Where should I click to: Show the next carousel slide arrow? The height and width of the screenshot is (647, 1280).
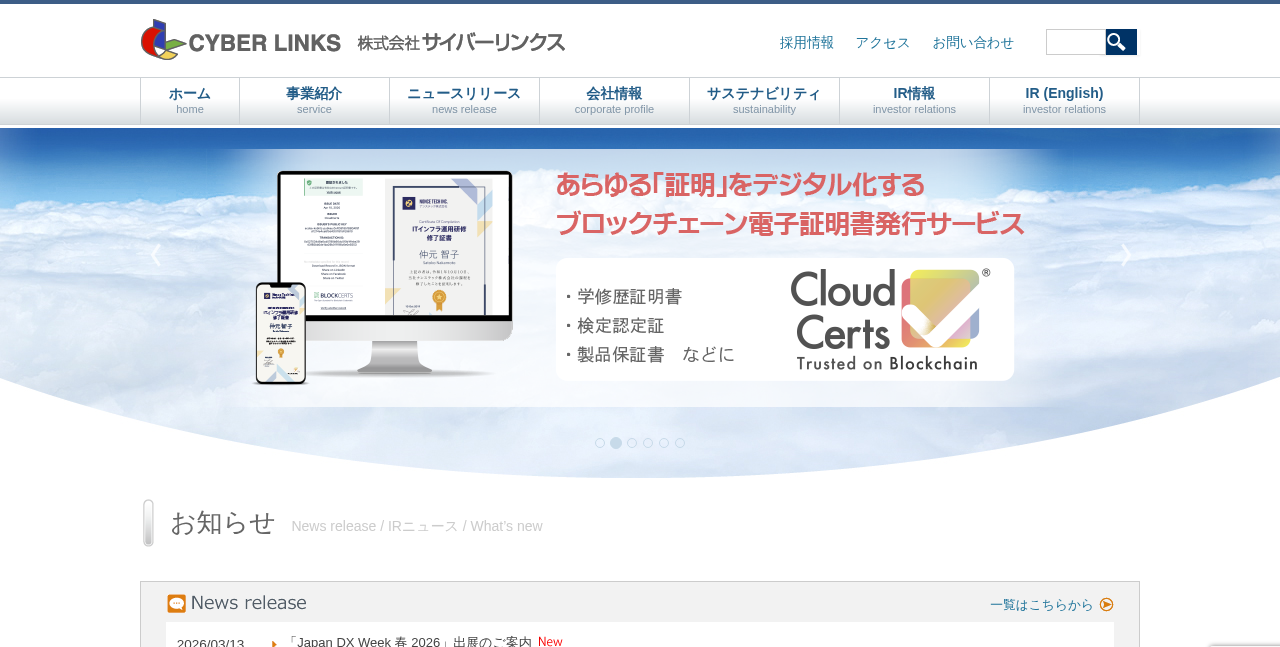tap(1126, 255)
